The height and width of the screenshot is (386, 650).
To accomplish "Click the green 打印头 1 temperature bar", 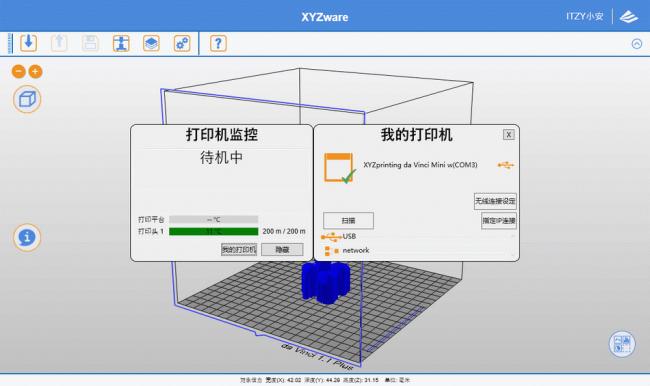I will click(213, 231).
